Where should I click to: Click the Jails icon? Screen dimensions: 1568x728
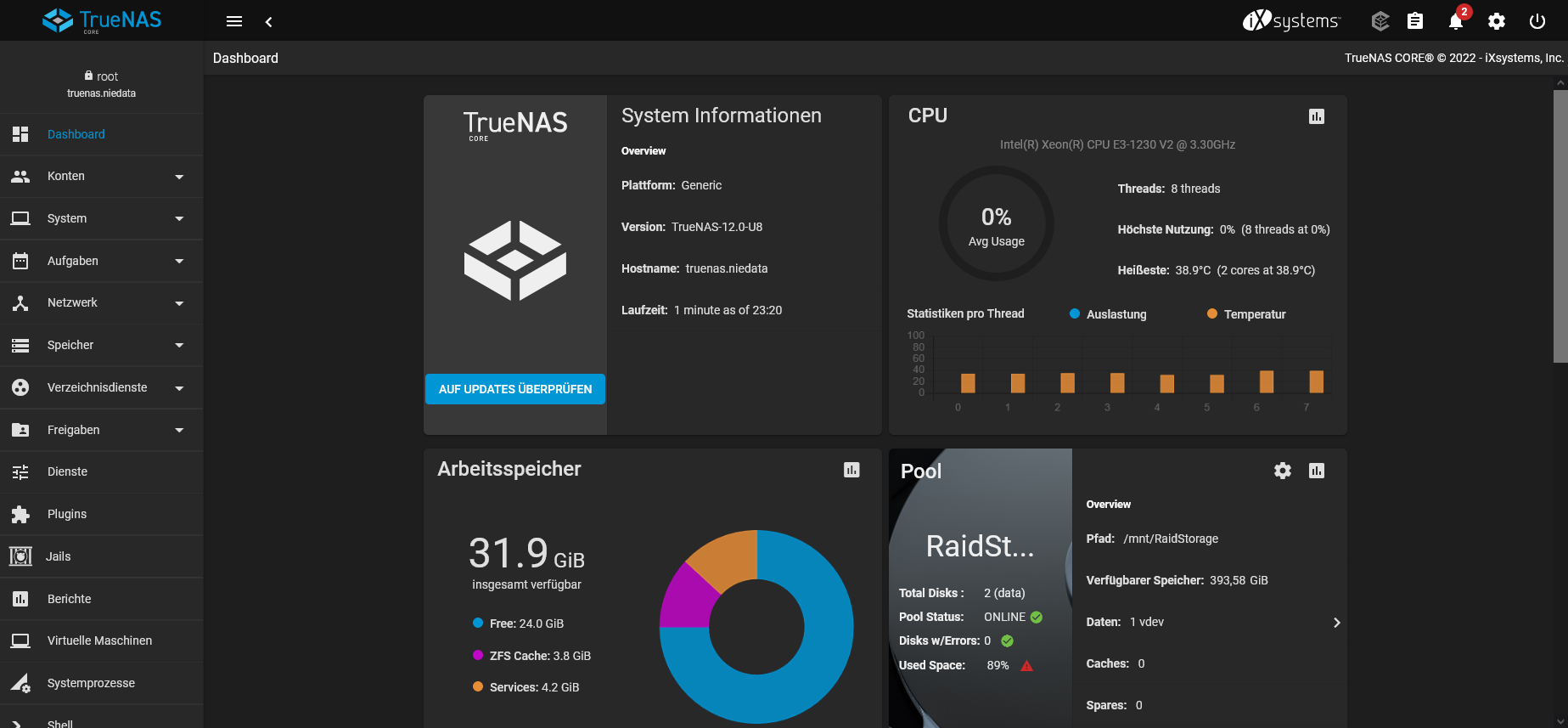point(20,556)
